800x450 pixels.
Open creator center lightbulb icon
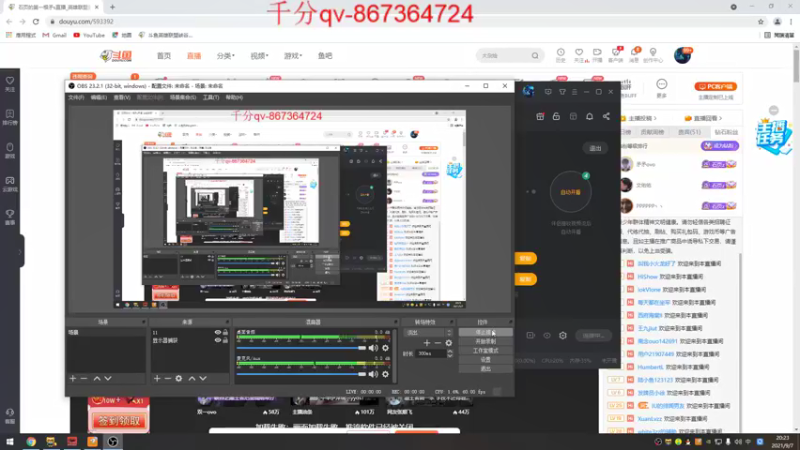pyautogui.click(x=653, y=55)
